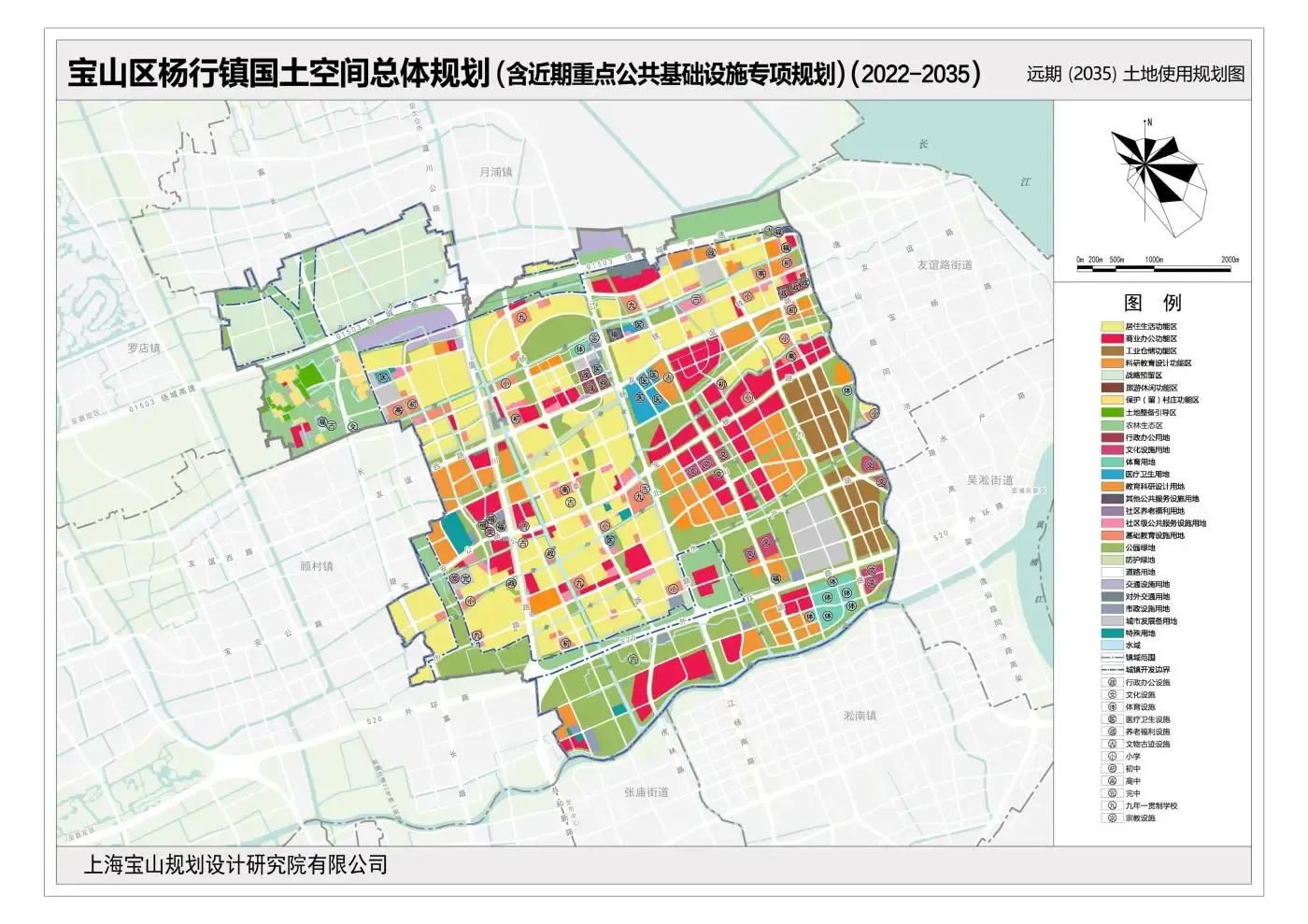Click the 罗店镇 label on the map

(144, 348)
